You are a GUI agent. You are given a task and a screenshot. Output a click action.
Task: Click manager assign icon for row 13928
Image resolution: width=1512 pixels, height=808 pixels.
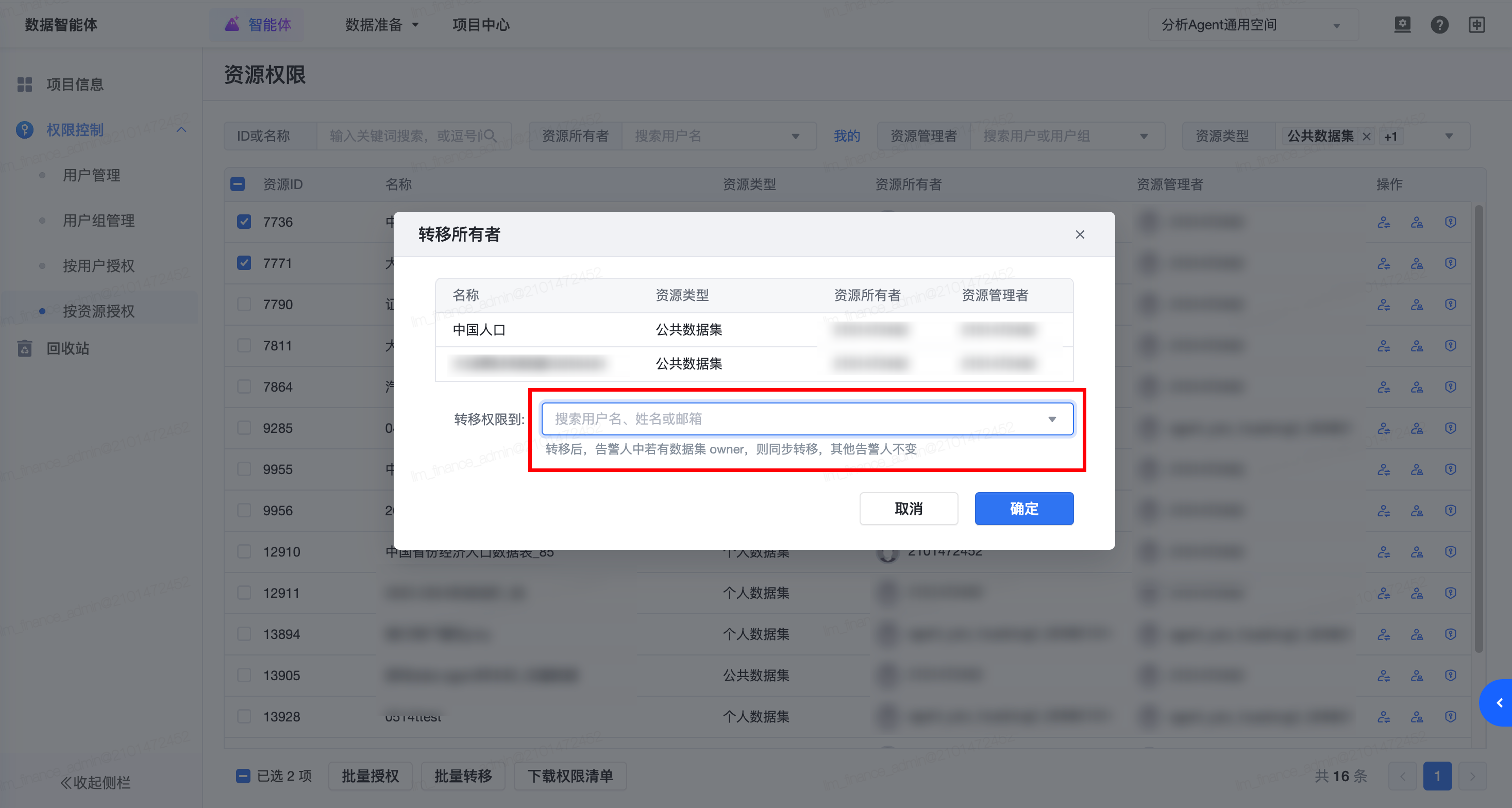pos(1417,717)
